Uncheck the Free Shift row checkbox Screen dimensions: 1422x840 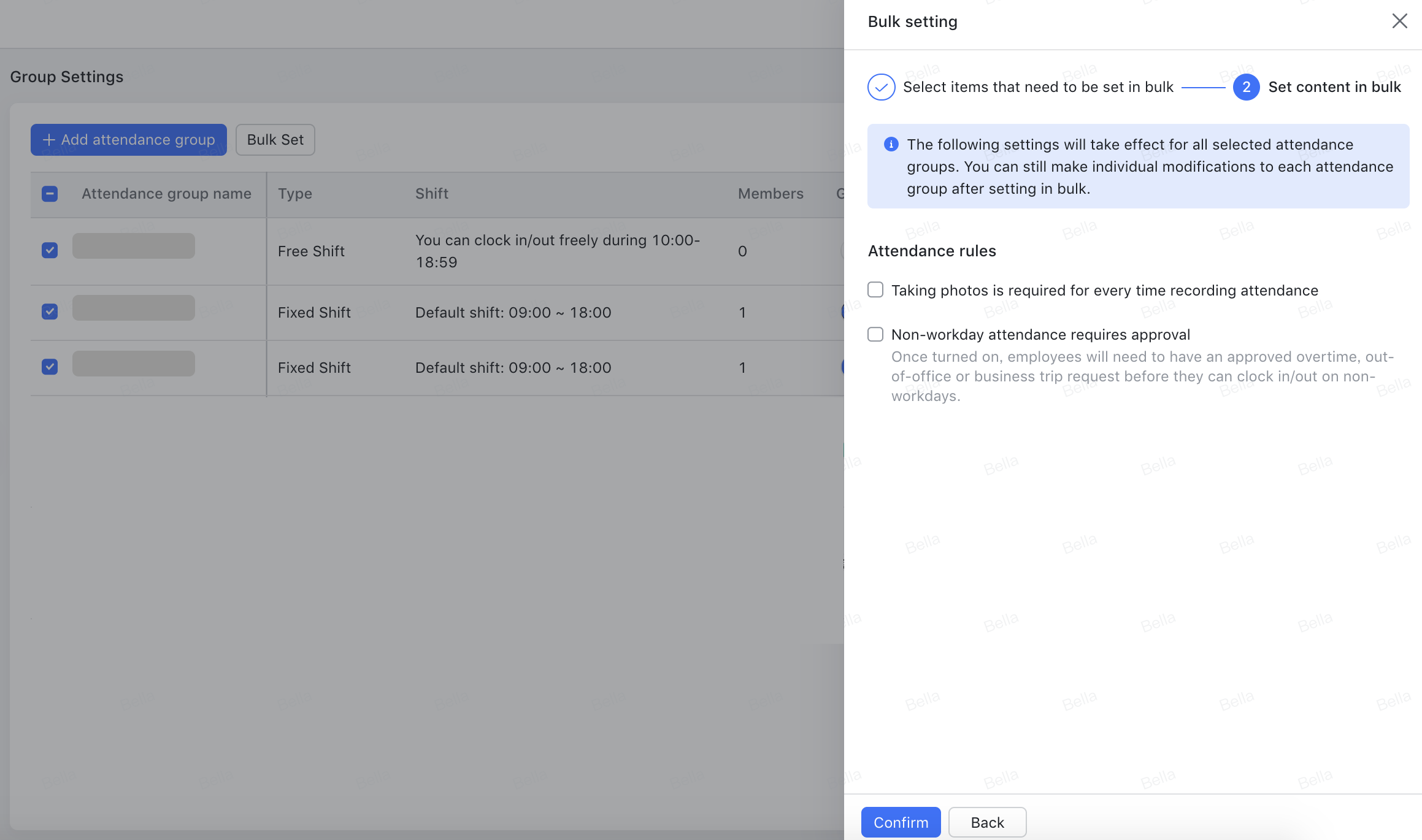coord(49,251)
